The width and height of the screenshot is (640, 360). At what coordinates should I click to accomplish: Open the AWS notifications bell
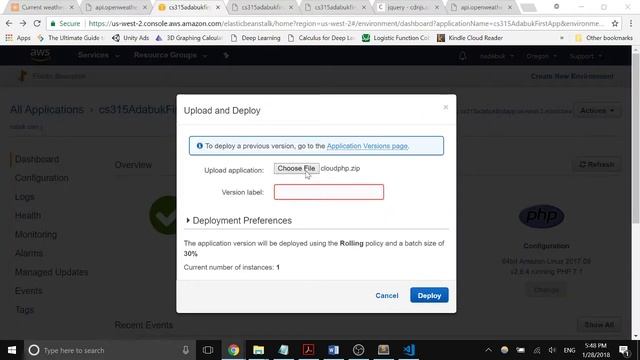[462, 56]
